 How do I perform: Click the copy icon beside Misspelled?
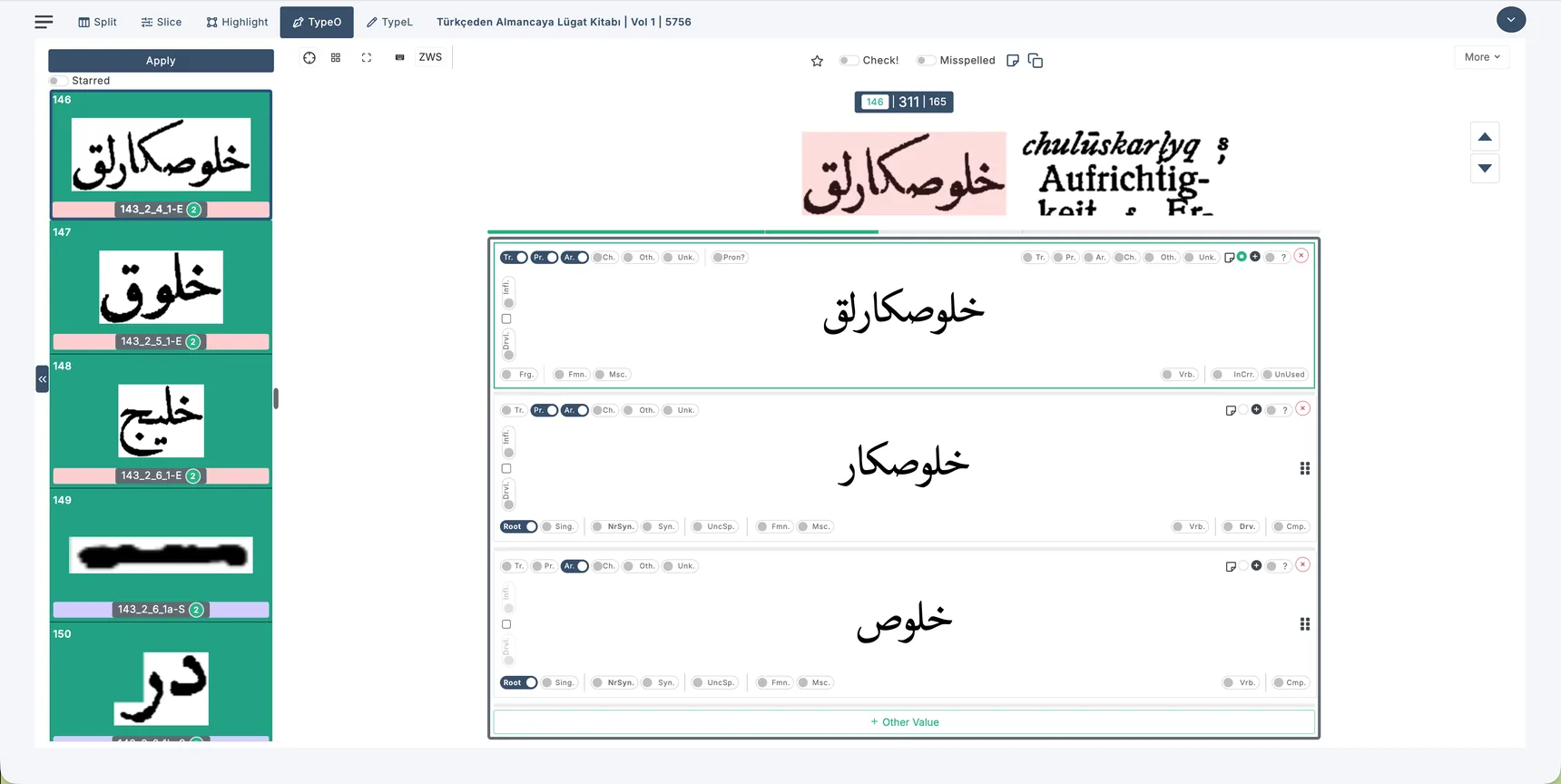click(1036, 61)
